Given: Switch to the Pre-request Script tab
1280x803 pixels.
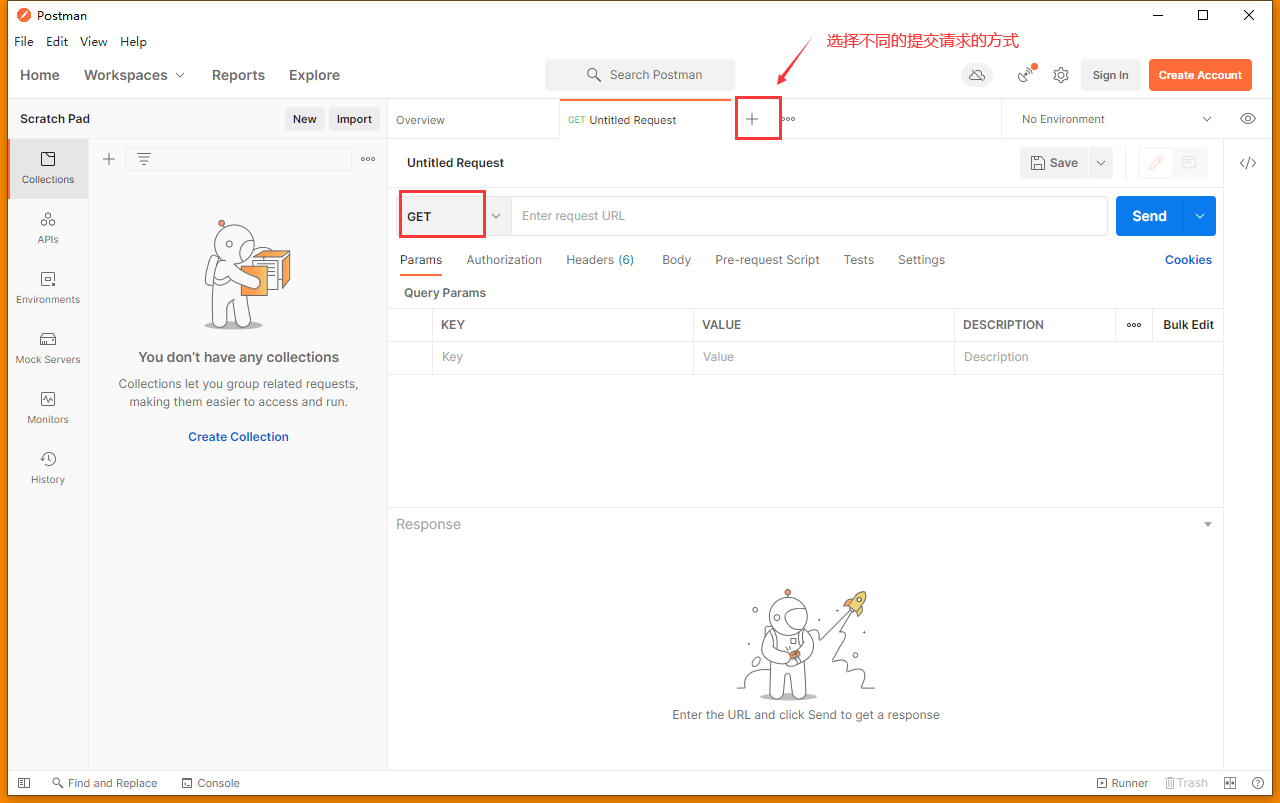Looking at the screenshot, I should (767, 260).
